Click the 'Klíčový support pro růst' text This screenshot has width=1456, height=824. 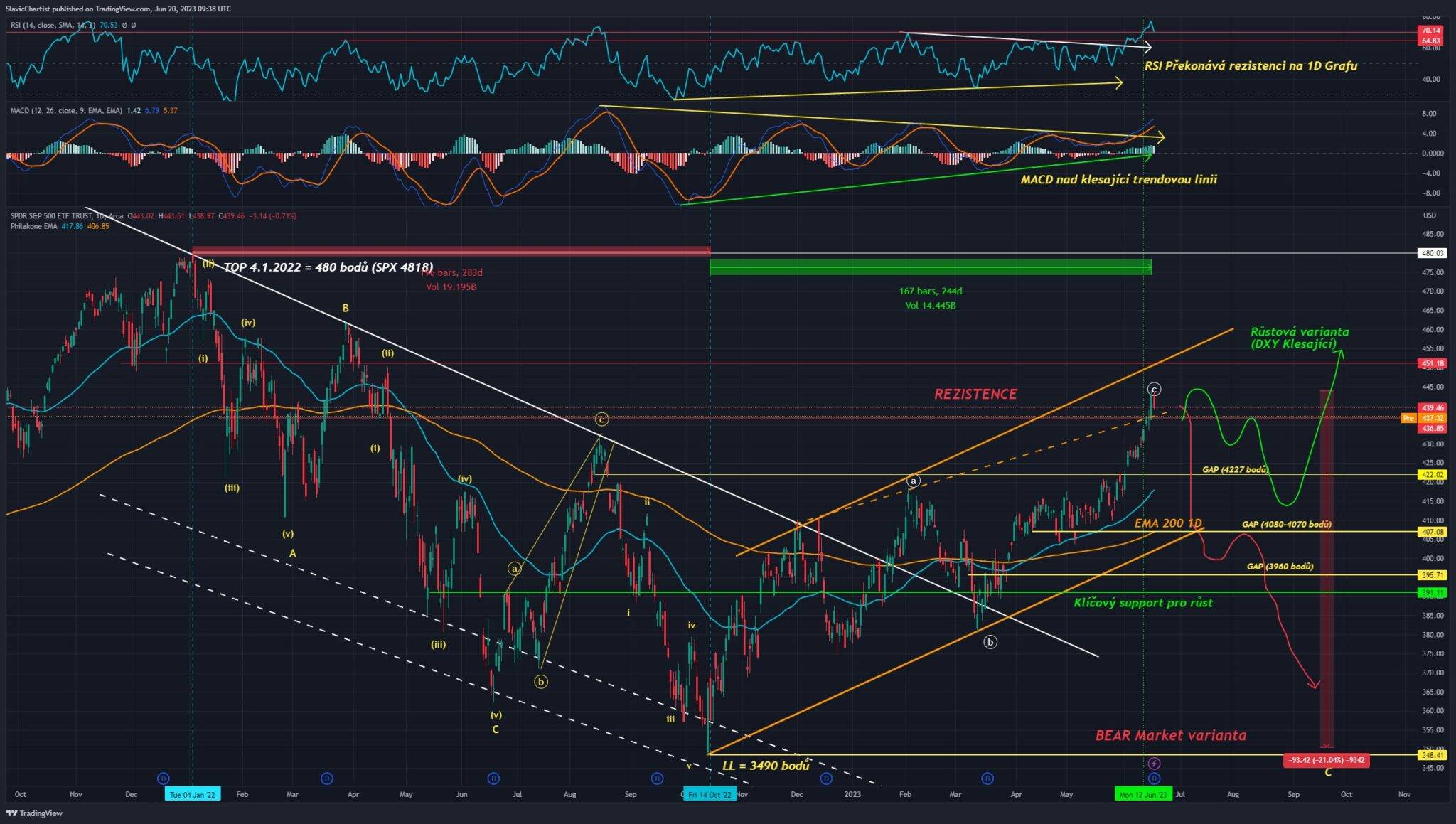(1142, 603)
